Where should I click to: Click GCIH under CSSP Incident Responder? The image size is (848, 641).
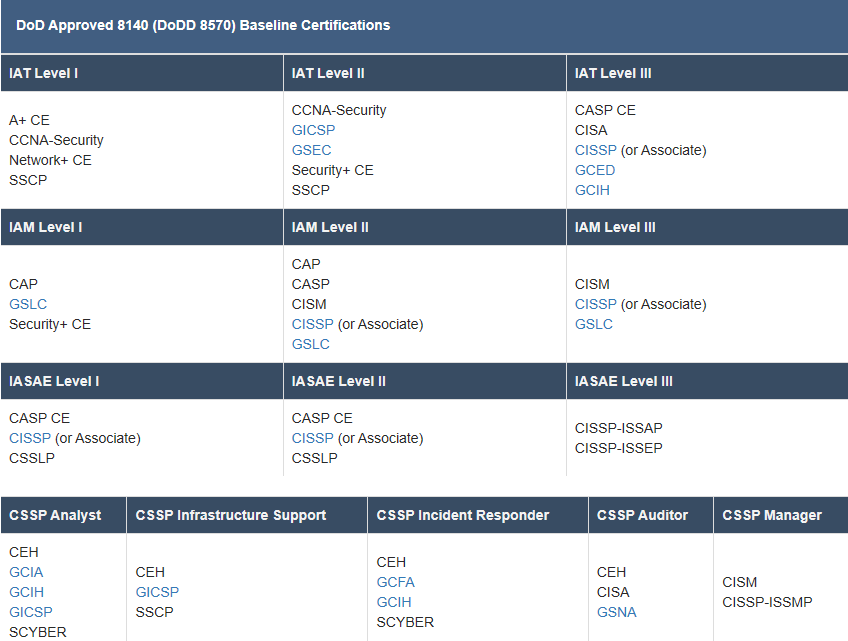pos(394,603)
